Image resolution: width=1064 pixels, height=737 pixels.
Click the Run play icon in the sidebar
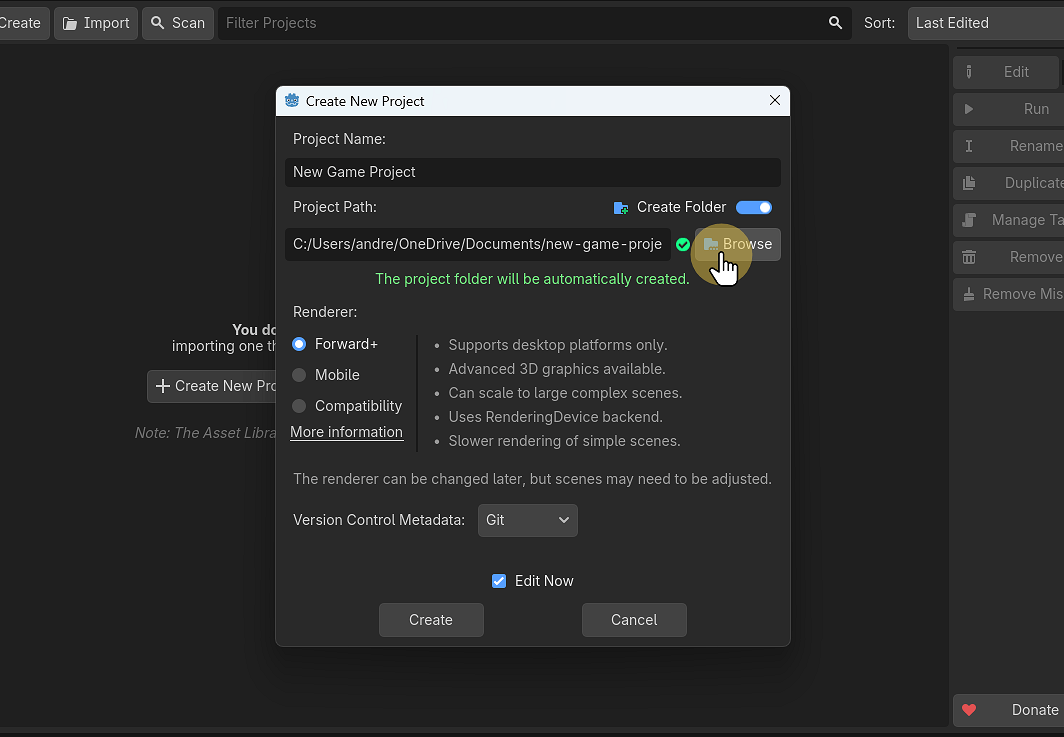tap(970, 109)
